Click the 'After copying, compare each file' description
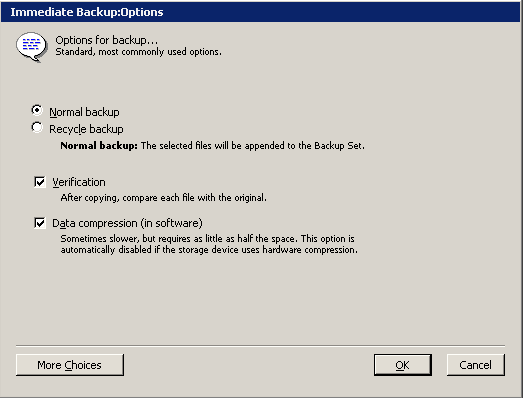Screen dimensions: 523x398 click(163, 197)
